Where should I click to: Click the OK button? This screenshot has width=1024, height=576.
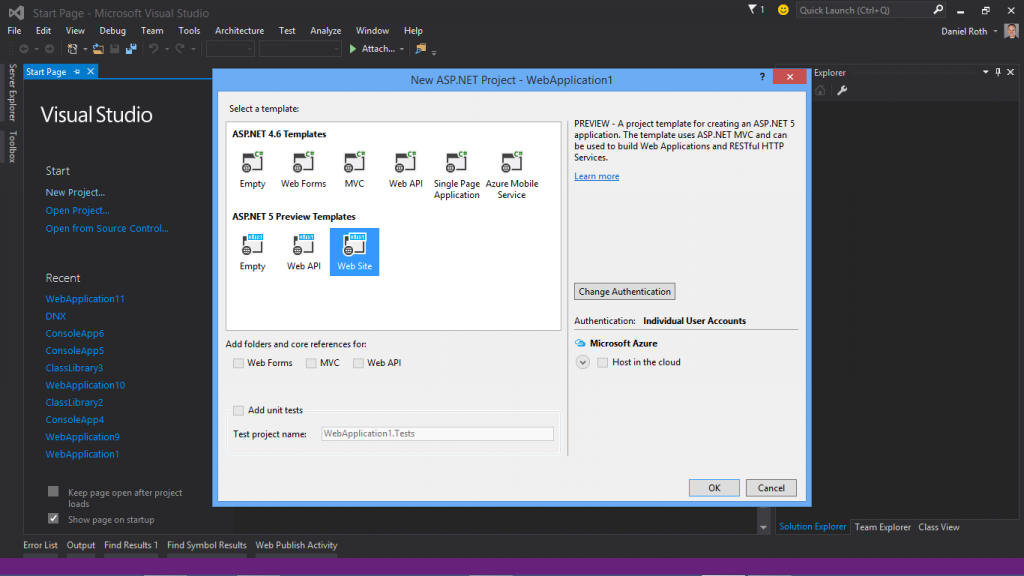click(x=714, y=488)
